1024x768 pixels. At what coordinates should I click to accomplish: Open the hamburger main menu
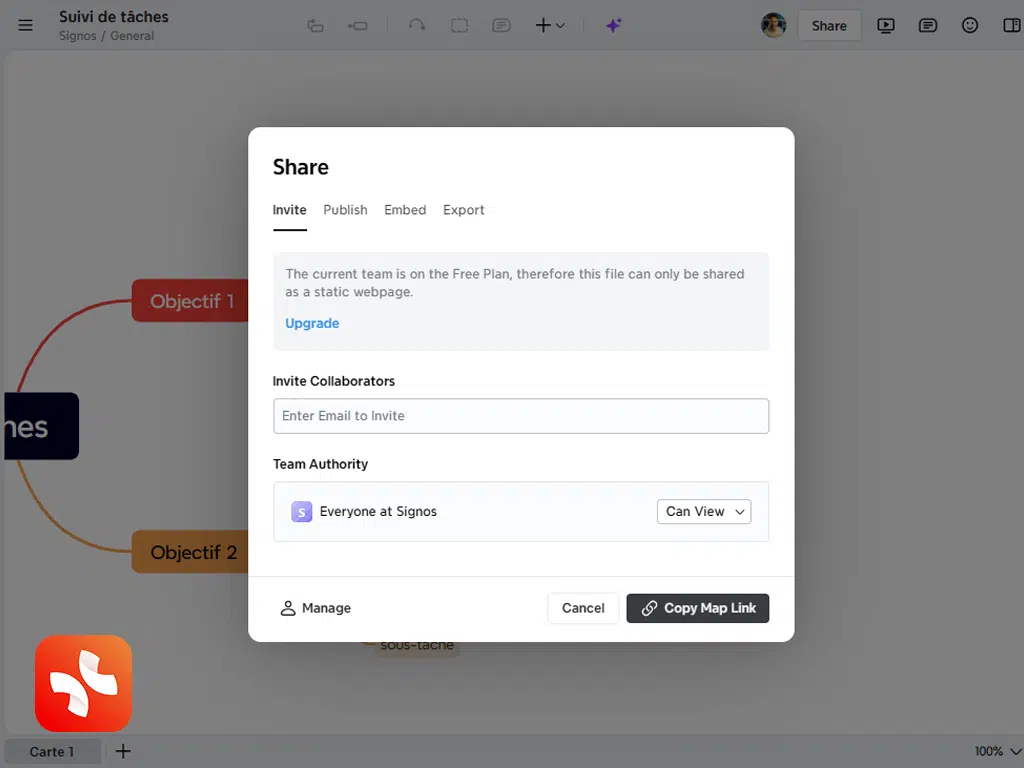coord(25,26)
